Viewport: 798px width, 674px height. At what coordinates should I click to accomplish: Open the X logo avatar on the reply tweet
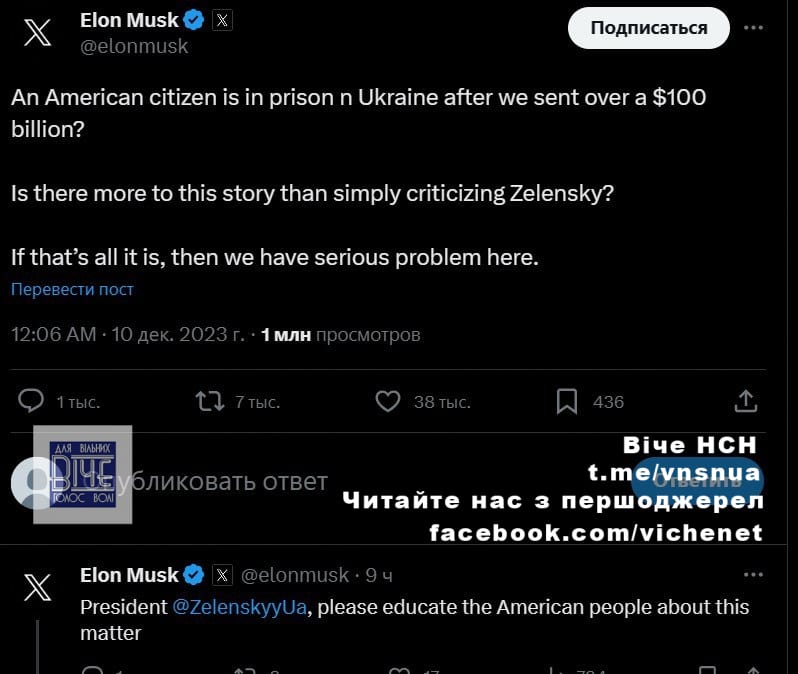(37, 587)
